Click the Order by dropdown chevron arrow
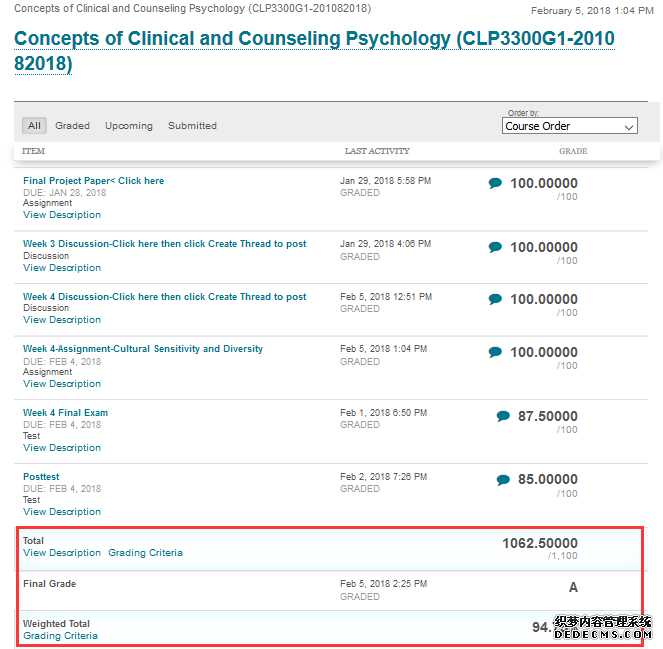663x649 pixels. [629, 127]
